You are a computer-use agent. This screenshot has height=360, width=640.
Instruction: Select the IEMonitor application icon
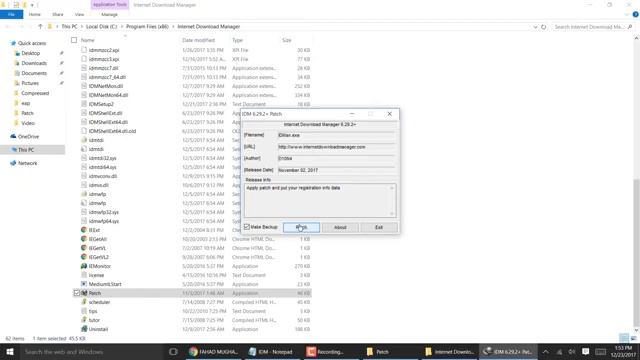pyautogui.click(x=84, y=266)
